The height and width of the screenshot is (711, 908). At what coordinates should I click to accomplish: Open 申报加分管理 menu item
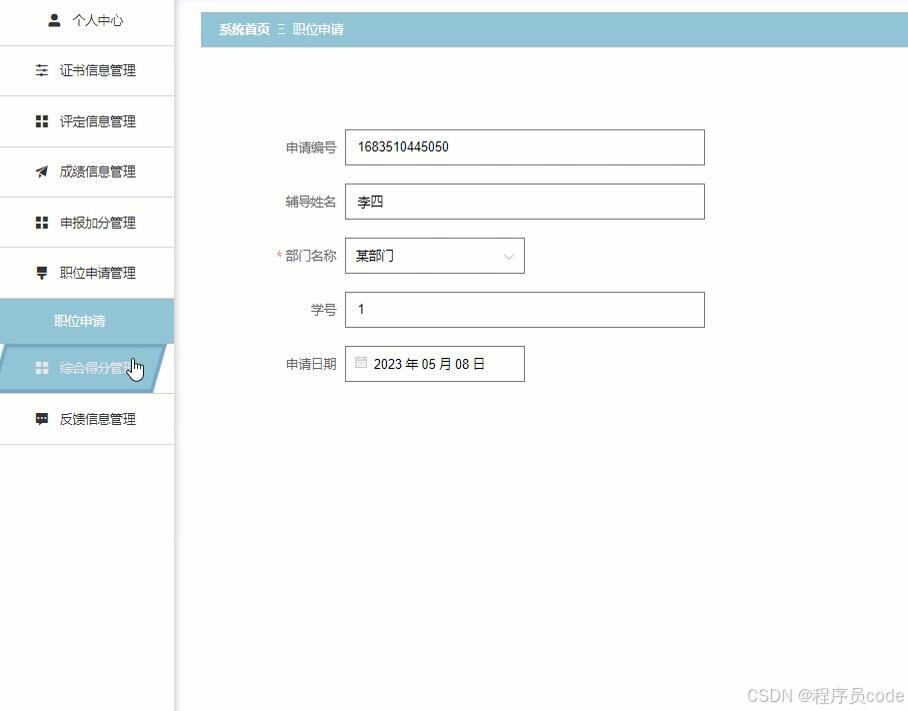[x=87, y=222]
